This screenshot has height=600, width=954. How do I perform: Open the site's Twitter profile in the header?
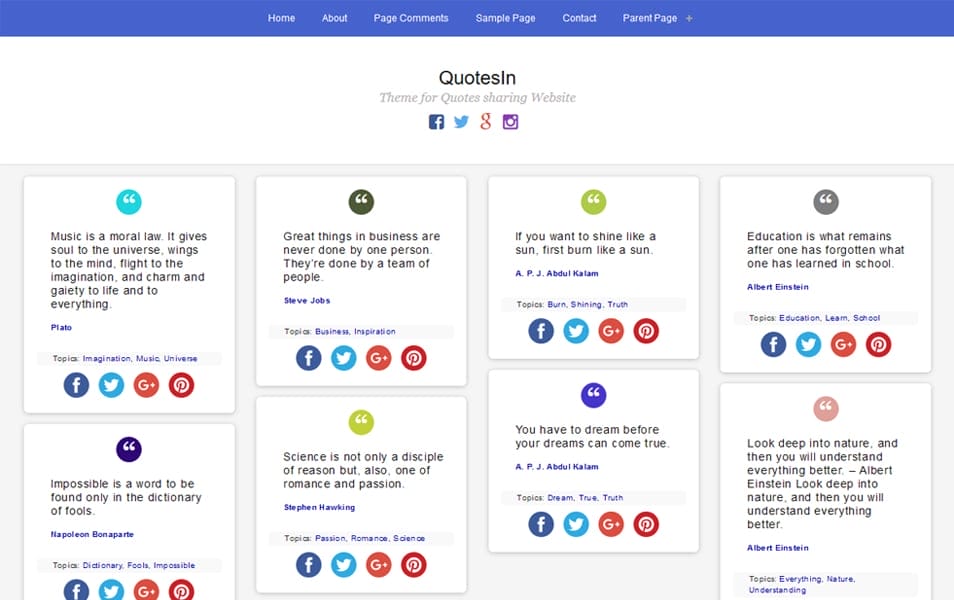click(461, 121)
